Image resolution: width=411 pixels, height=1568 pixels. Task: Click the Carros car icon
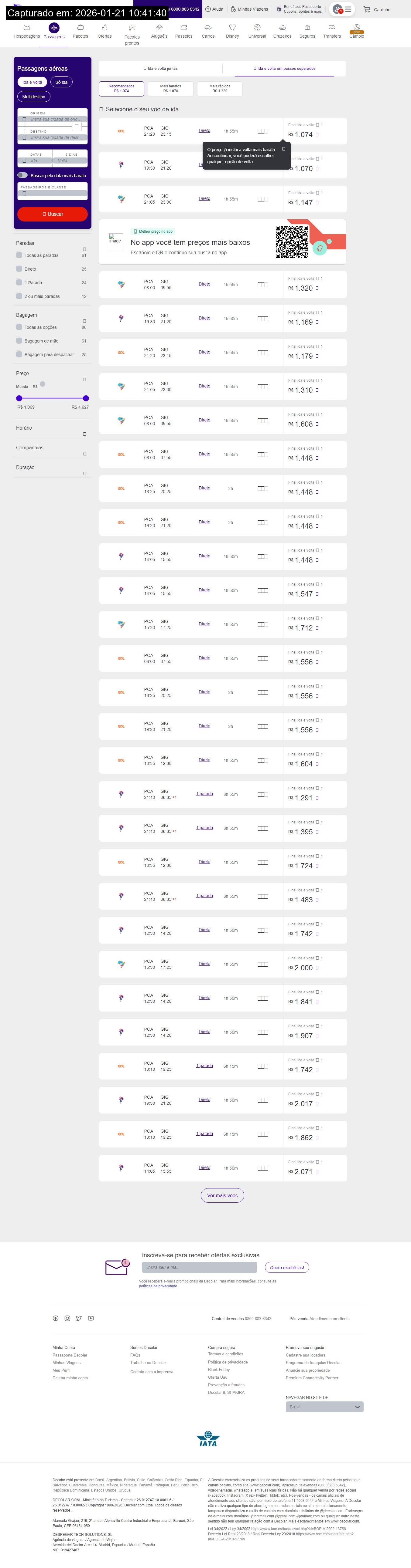208,27
